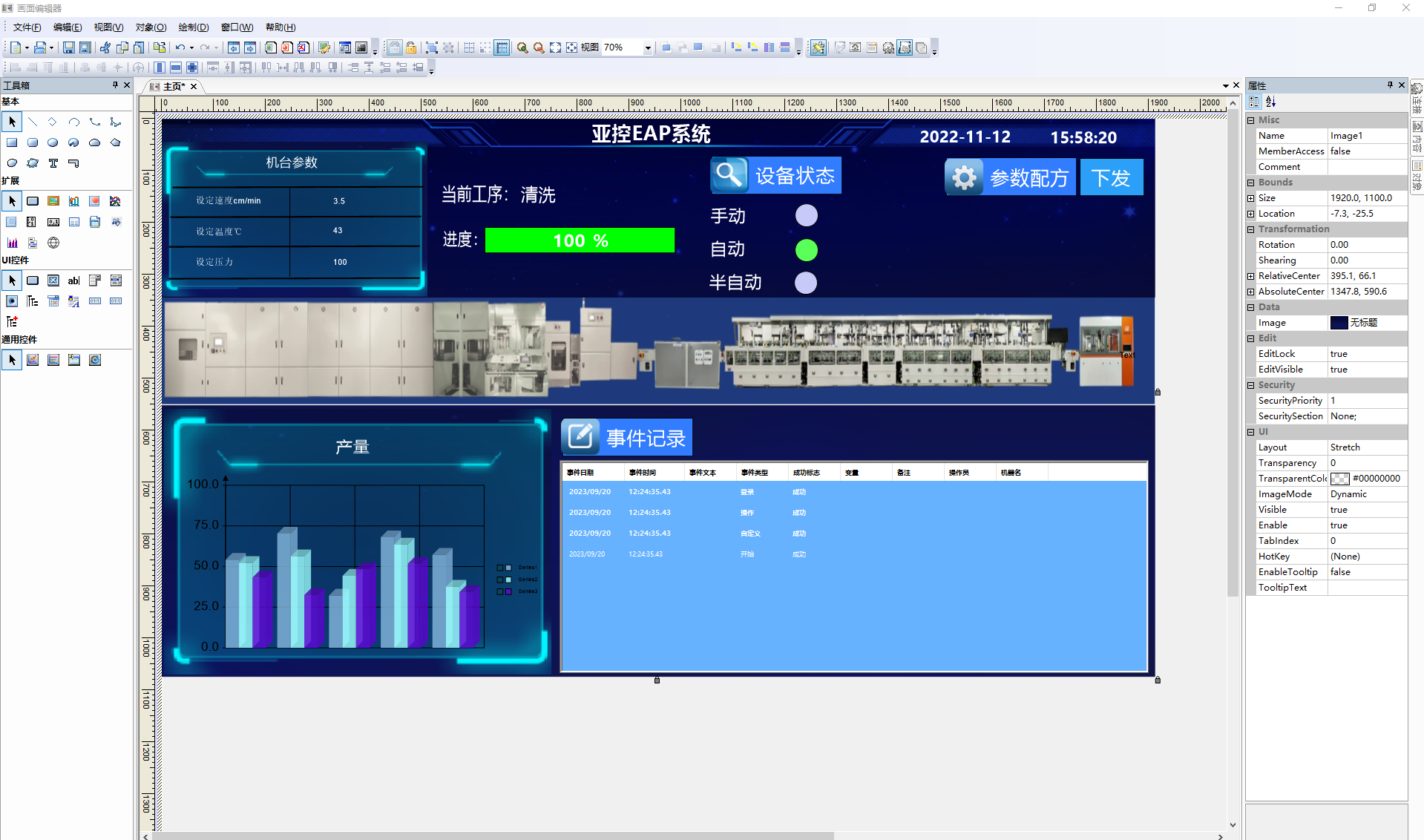Click the save icon in toolbar

pos(68,47)
